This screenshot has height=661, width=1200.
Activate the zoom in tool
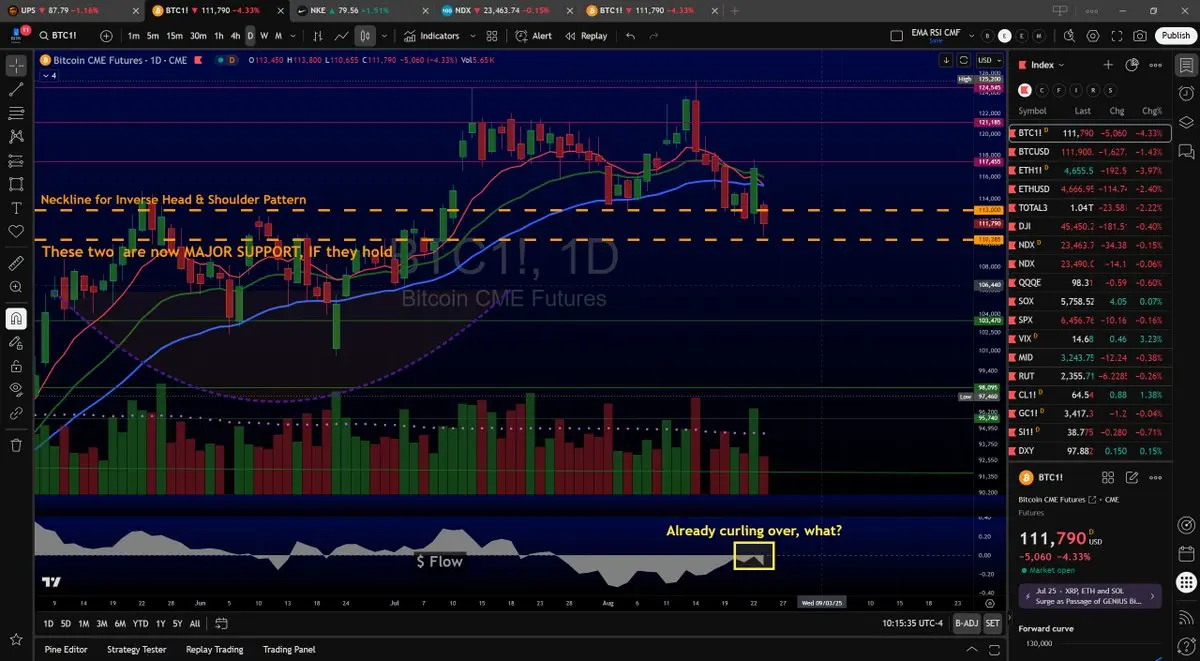tap(16, 287)
